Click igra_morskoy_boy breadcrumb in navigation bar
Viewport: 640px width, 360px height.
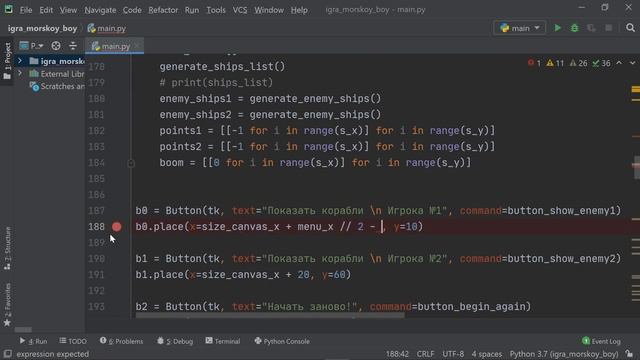pos(42,28)
